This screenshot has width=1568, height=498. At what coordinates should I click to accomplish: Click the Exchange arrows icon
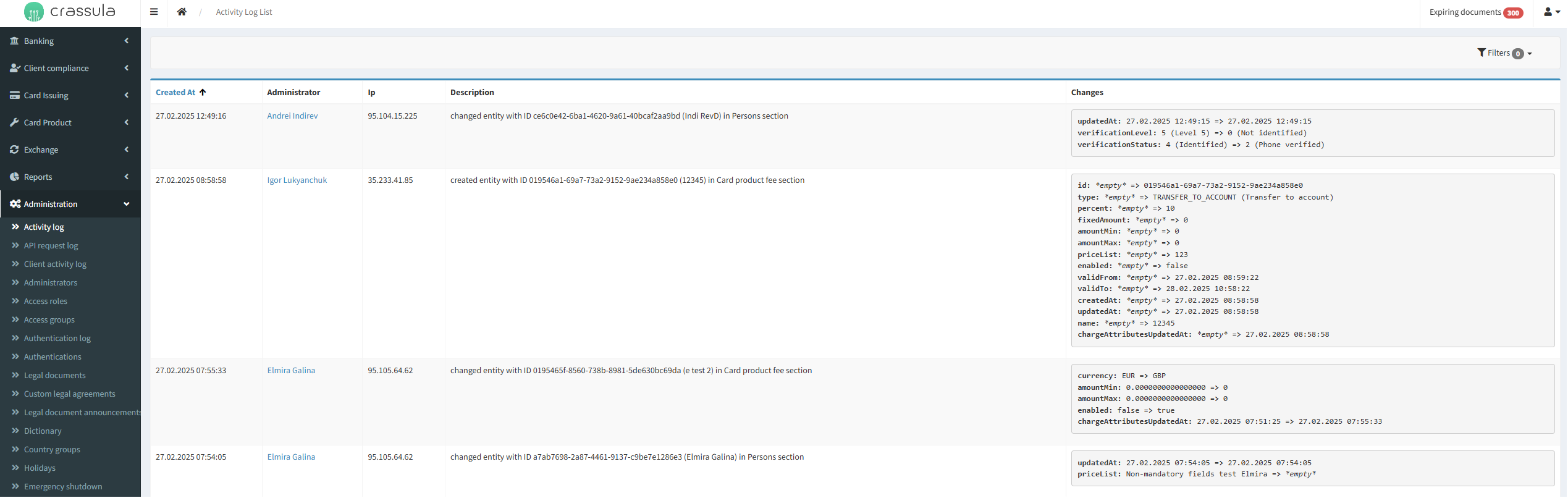[14, 150]
